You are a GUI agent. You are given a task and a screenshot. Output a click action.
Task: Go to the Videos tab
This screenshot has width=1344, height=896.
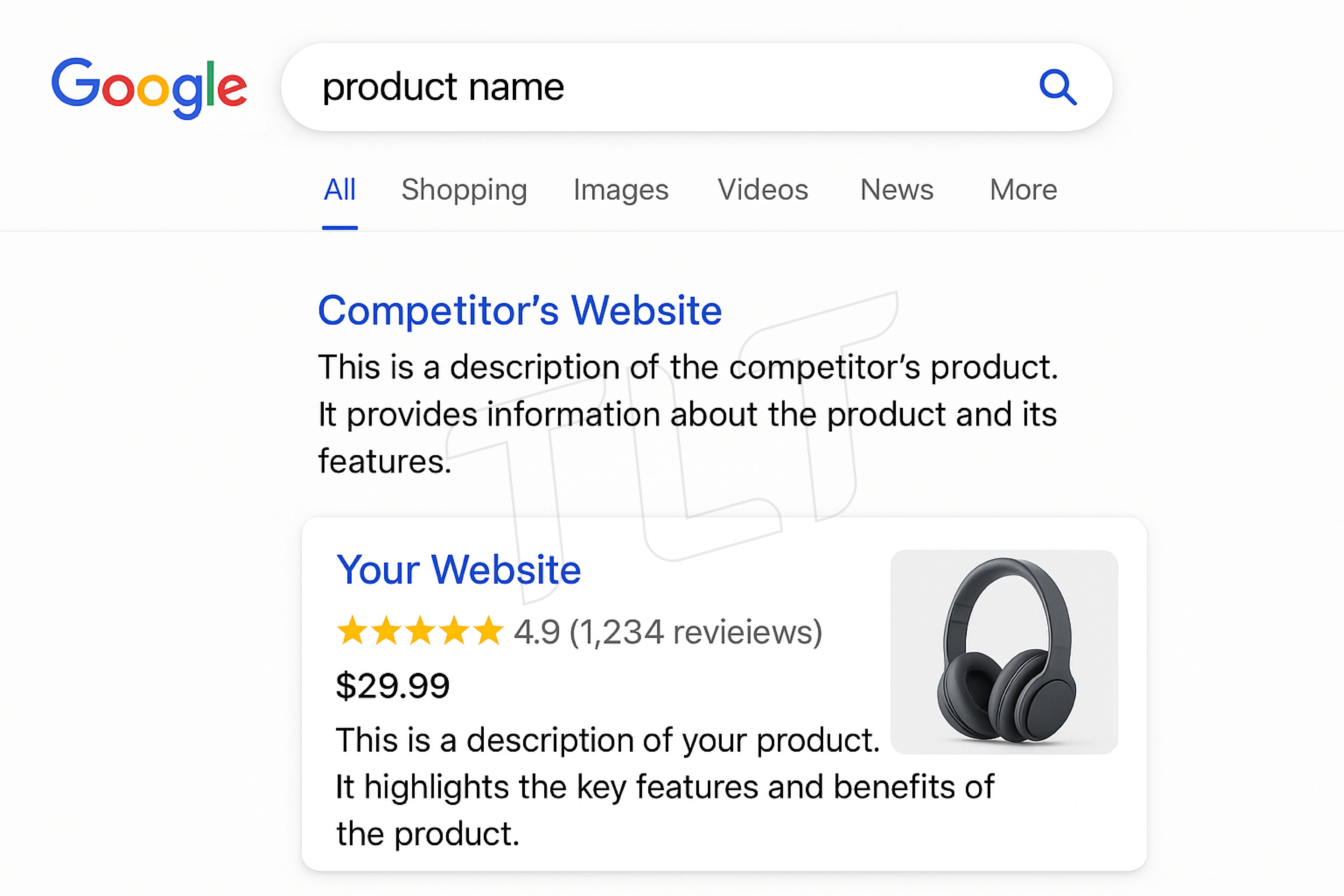763,190
